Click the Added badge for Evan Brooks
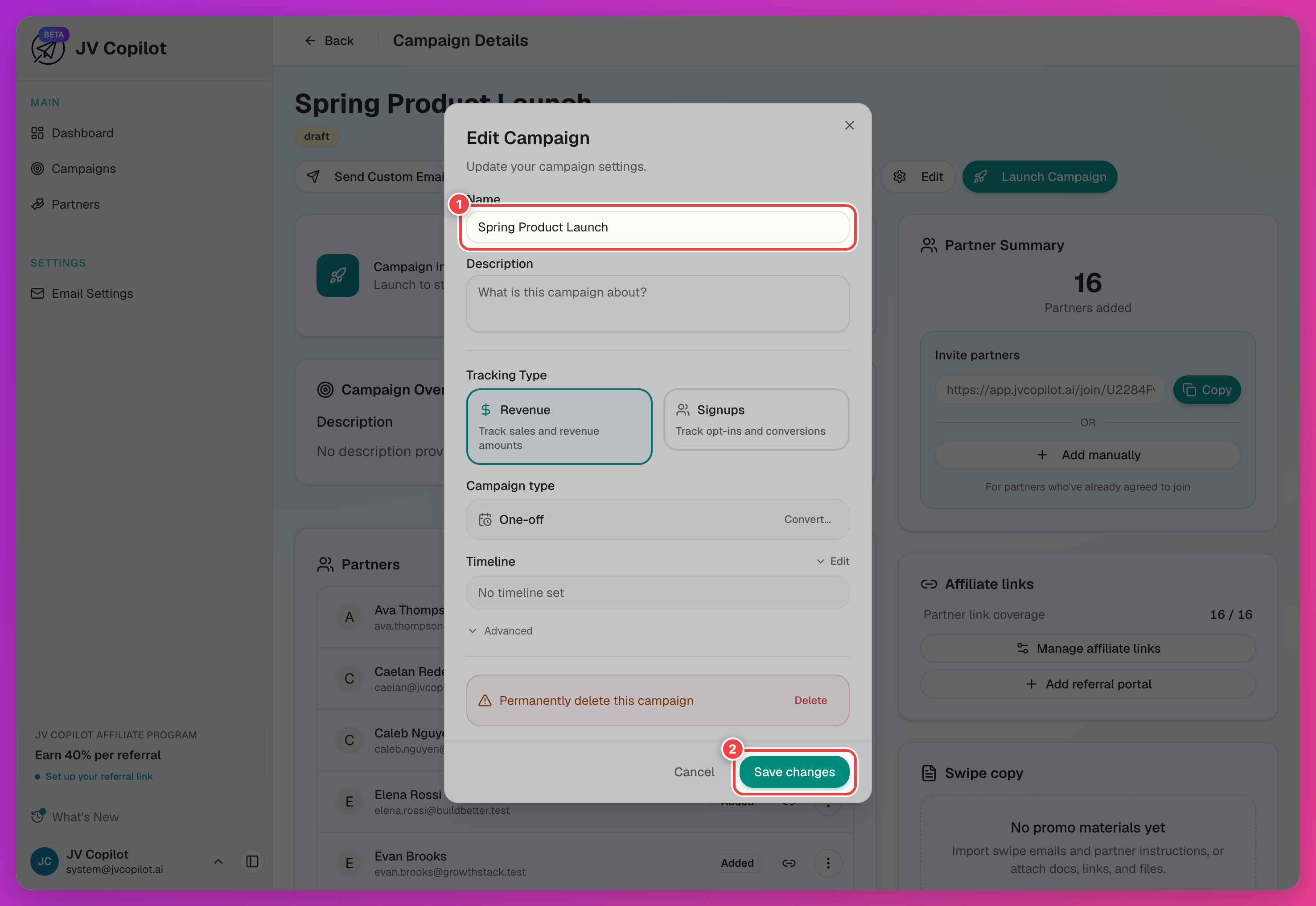This screenshot has width=1316, height=906. point(737,864)
